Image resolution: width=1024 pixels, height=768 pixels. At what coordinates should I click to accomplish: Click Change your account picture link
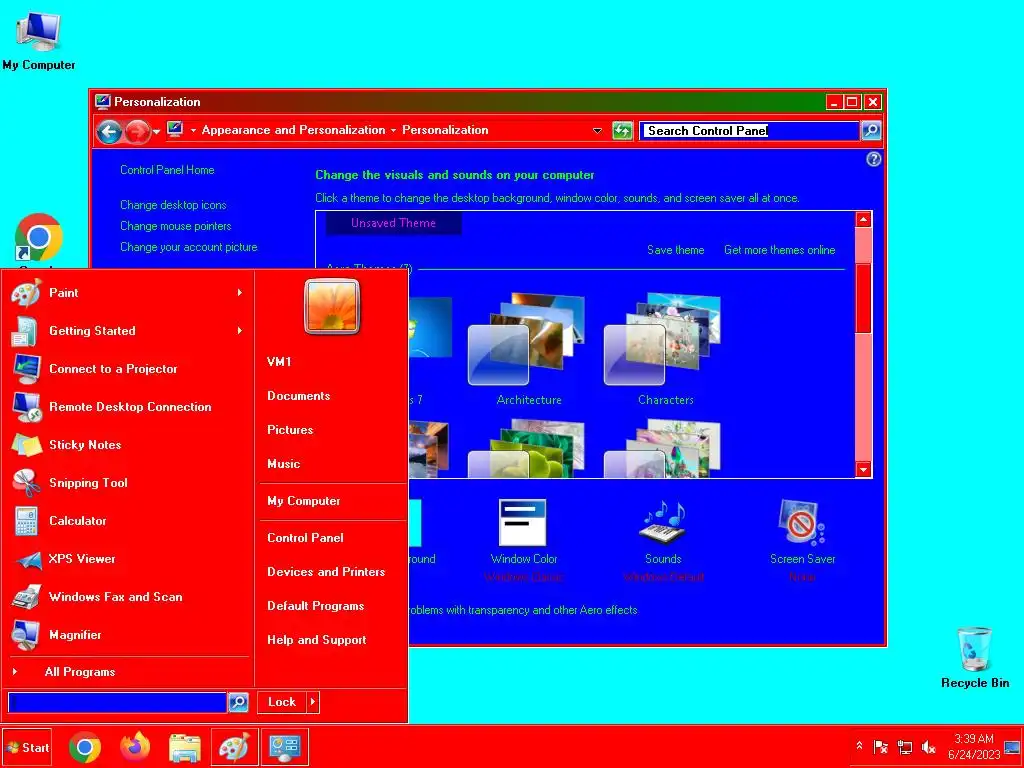189,247
